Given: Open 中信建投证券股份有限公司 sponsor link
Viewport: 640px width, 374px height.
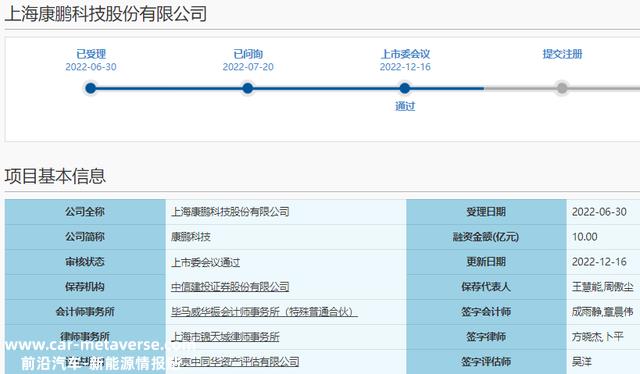Looking at the screenshot, I should point(230,287).
